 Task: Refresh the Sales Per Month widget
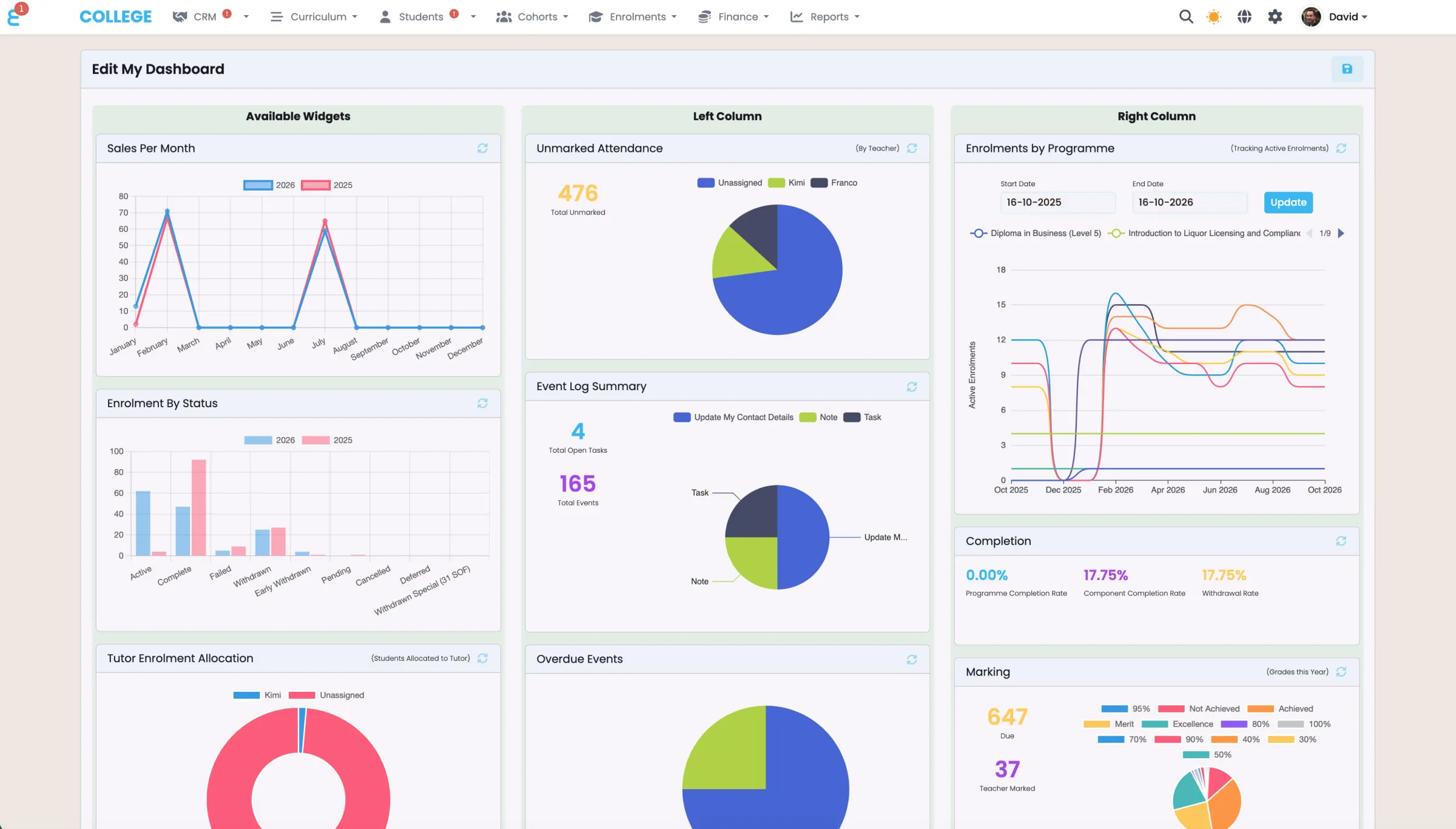tap(482, 148)
